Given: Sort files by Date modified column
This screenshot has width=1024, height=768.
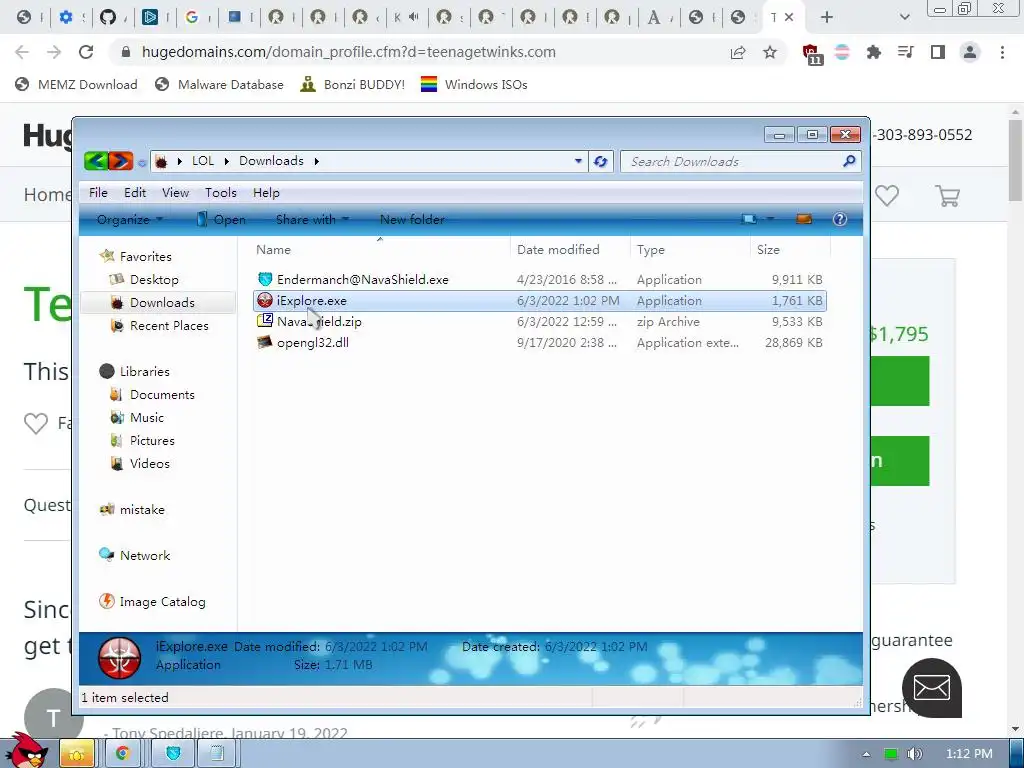Looking at the screenshot, I should pyautogui.click(x=570, y=249).
